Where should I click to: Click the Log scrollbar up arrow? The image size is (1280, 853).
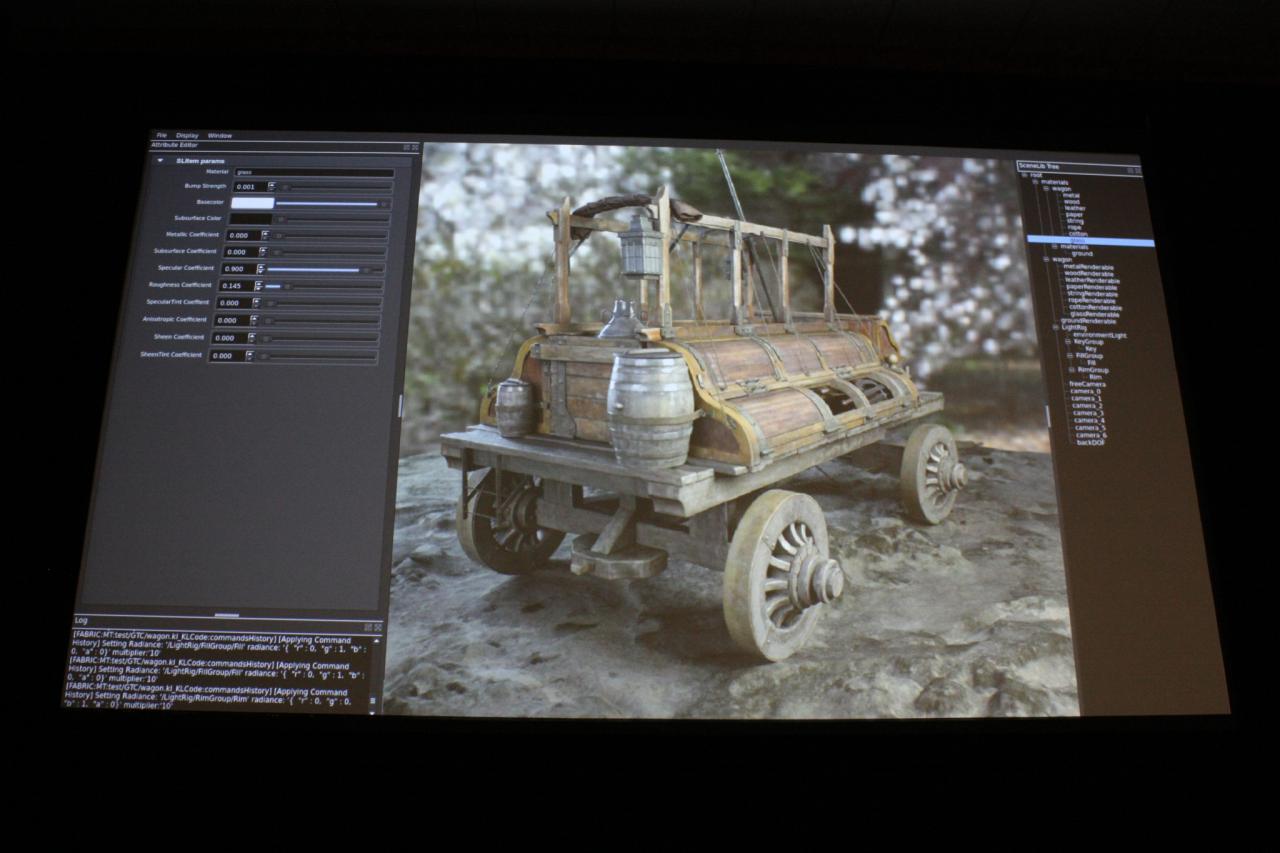376,641
